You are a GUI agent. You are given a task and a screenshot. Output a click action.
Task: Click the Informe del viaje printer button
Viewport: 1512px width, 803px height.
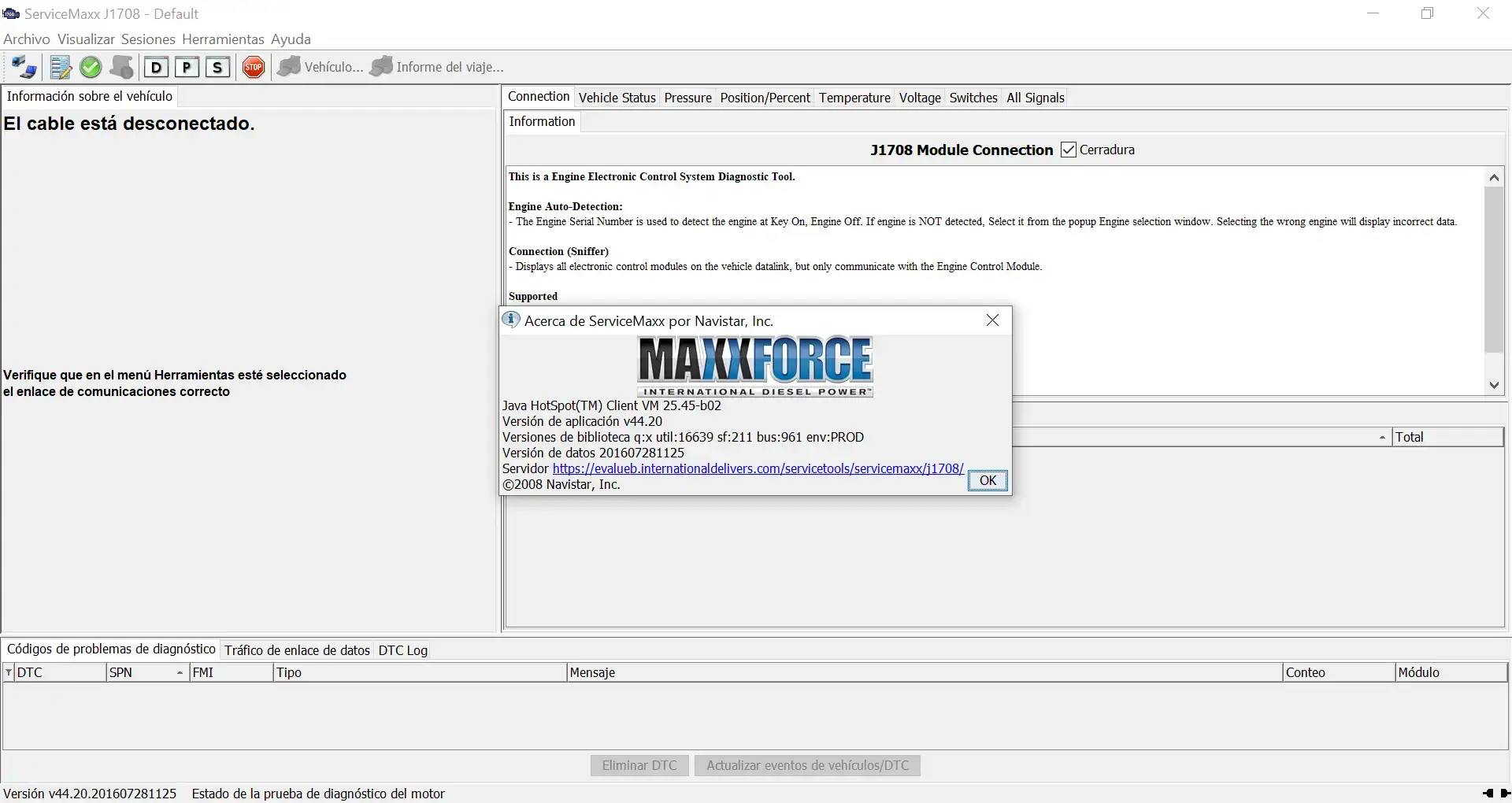click(437, 68)
